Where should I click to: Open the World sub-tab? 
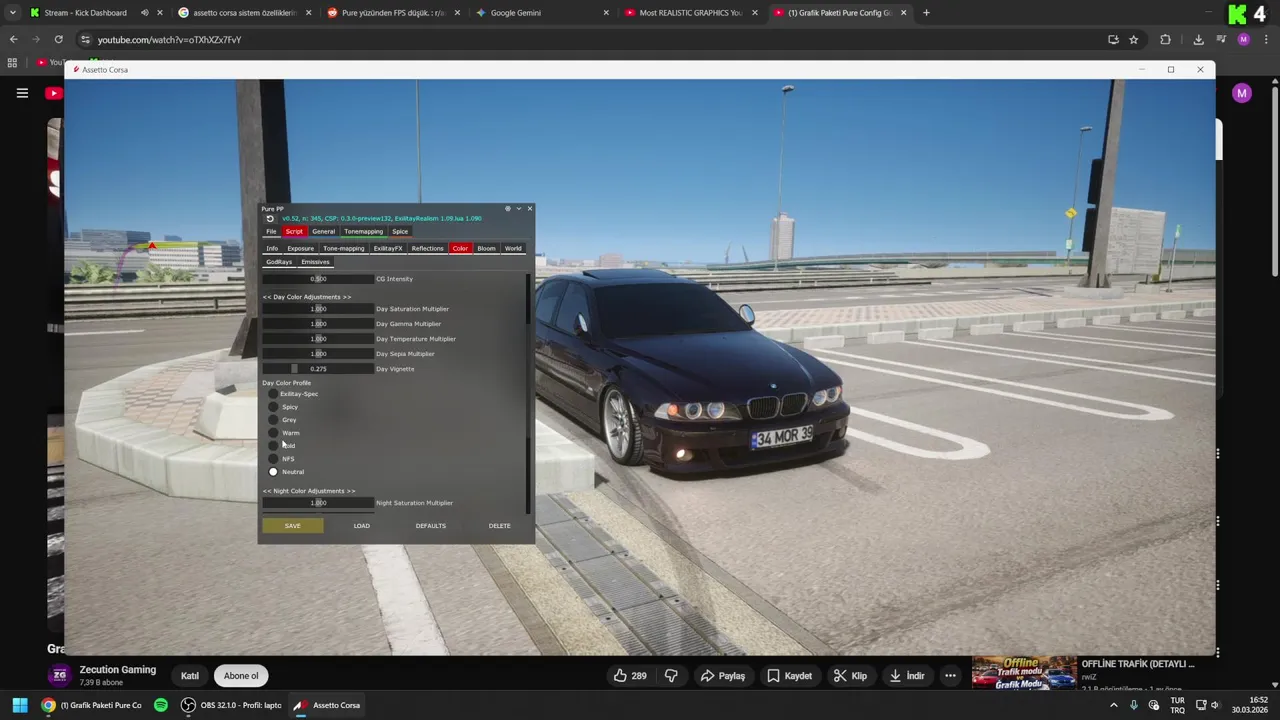(513, 248)
